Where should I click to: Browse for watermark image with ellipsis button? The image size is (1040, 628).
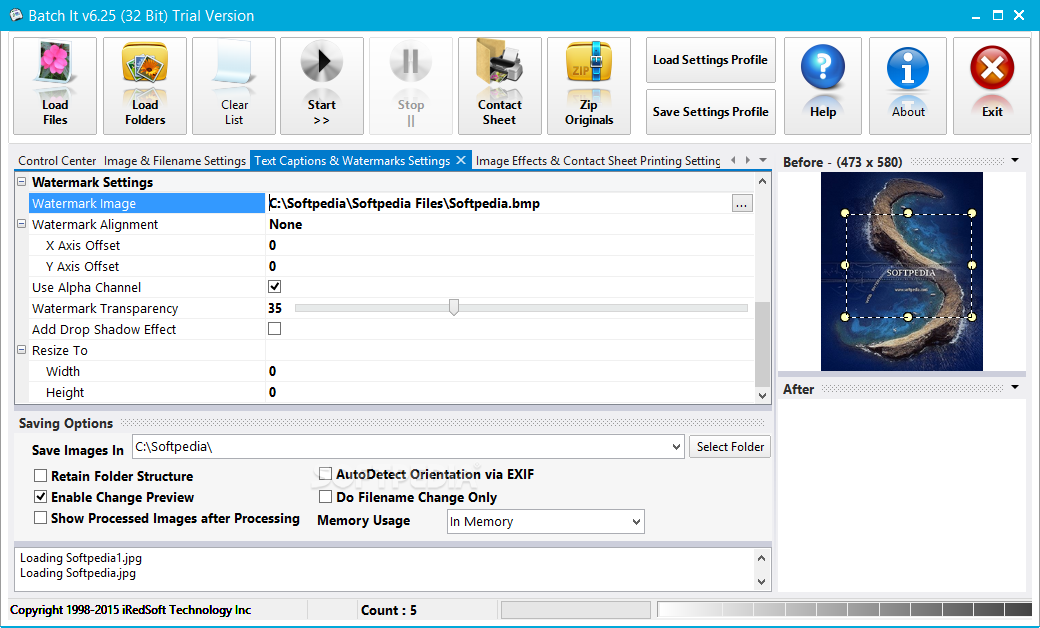[742, 204]
